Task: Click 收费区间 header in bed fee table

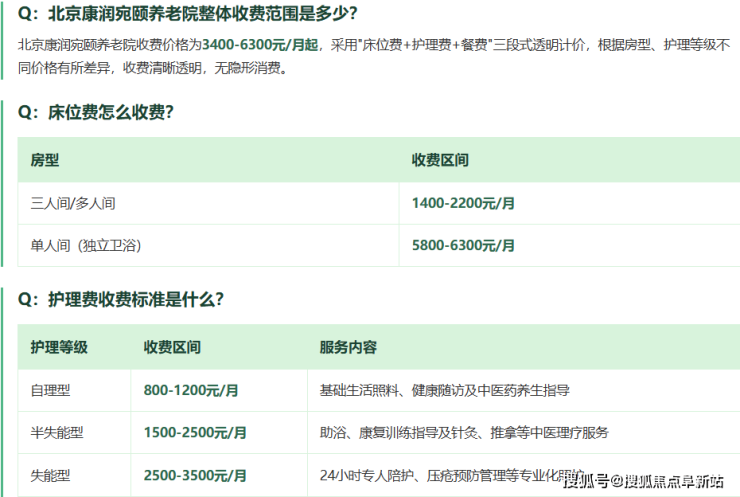Action: tap(440, 160)
